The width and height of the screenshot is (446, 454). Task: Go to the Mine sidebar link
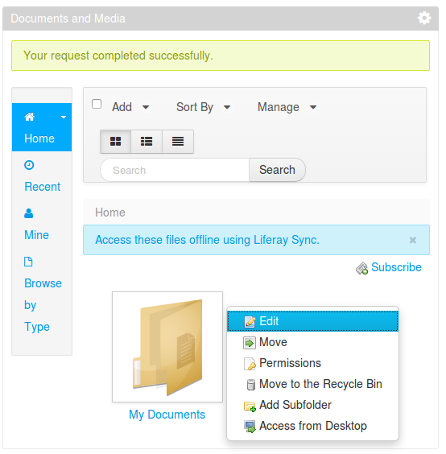(37, 235)
